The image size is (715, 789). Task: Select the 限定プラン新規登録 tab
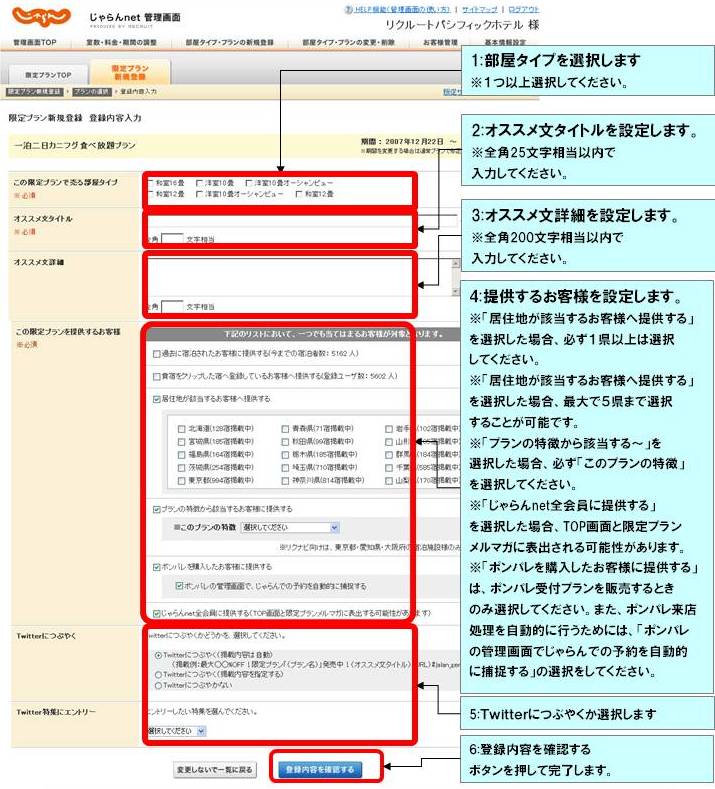[x=131, y=72]
